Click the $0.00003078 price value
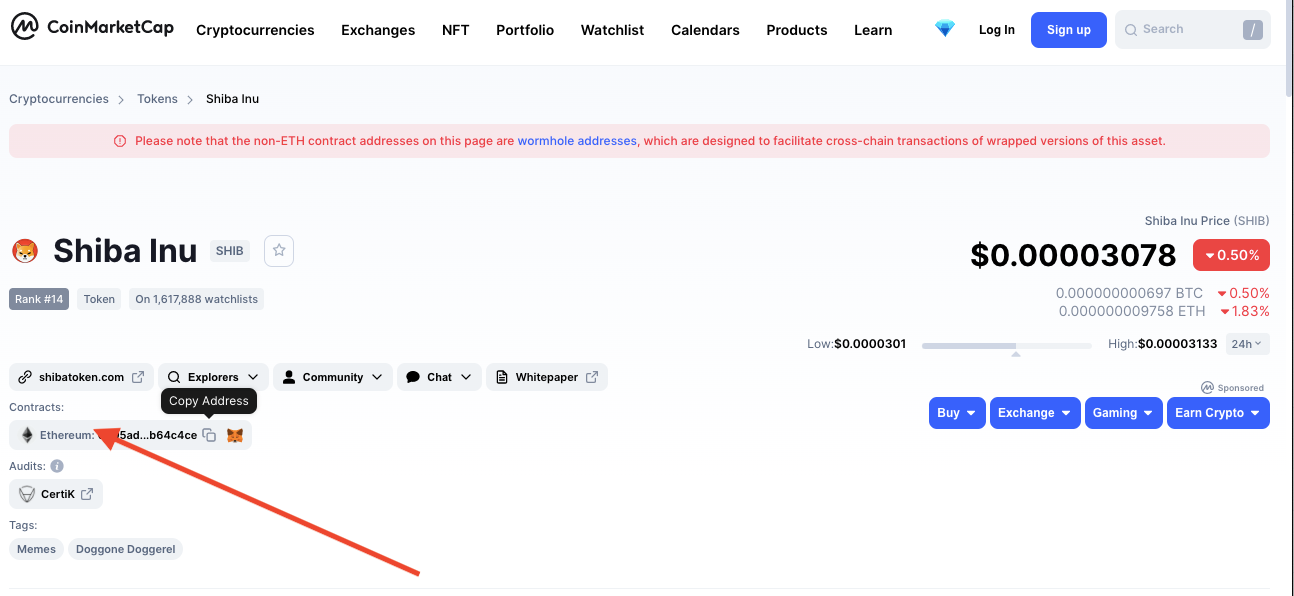The image size is (1294, 596). [1073, 255]
